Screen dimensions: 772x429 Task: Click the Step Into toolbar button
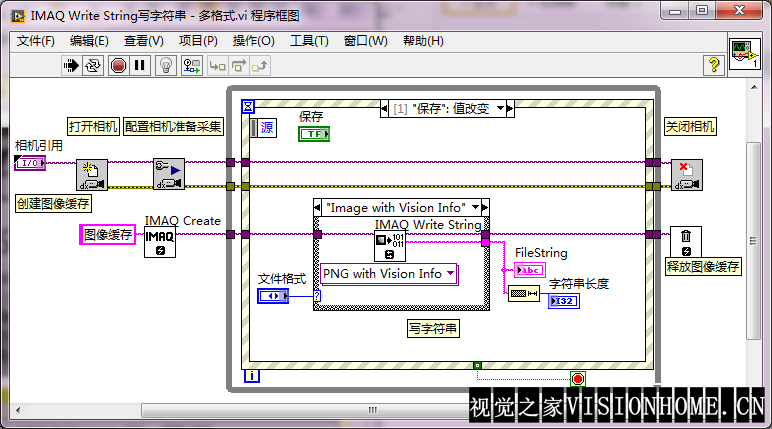(x=218, y=66)
